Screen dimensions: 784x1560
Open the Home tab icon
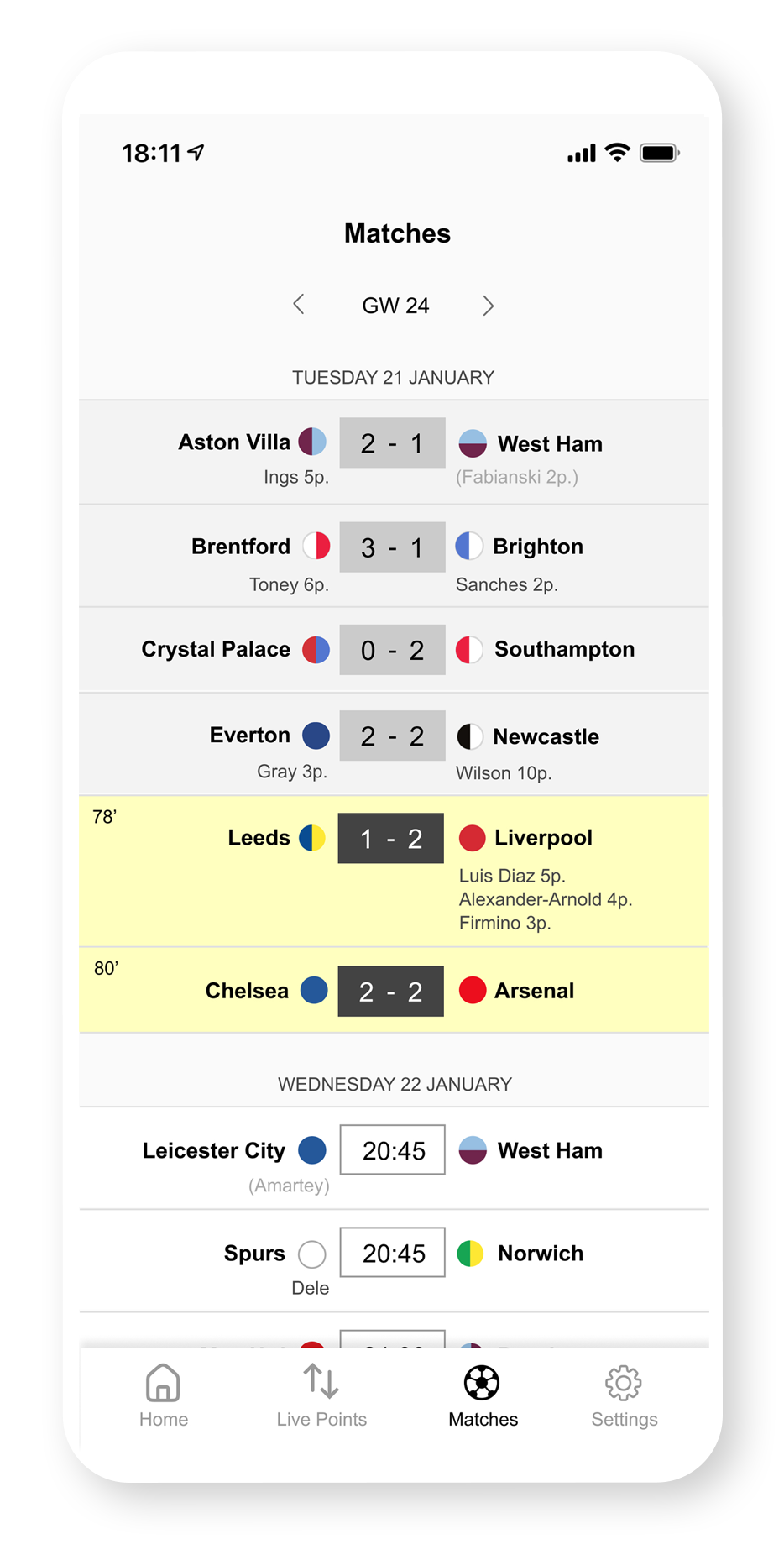163,1383
